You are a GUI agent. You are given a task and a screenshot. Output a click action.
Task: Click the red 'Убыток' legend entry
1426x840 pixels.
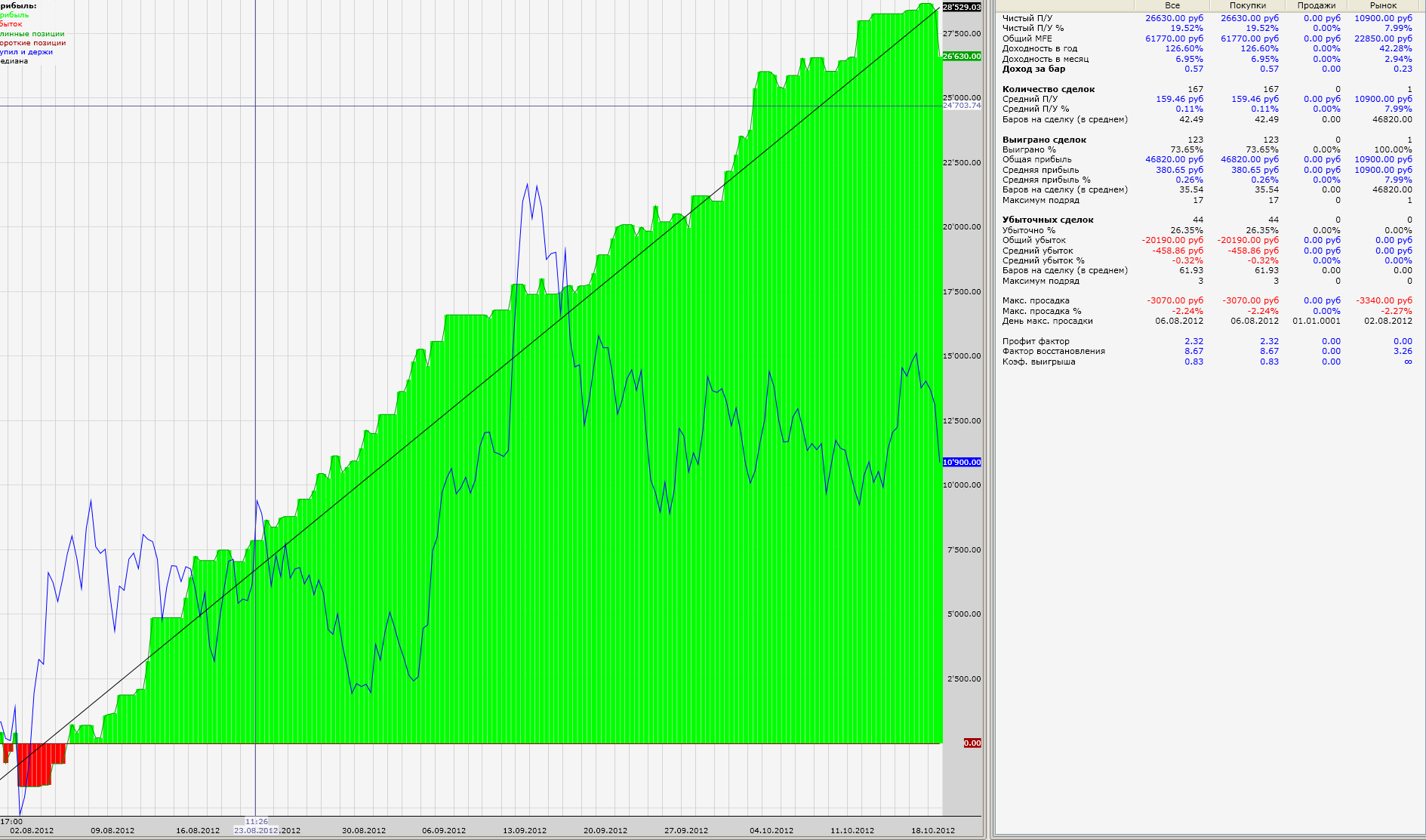(11, 24)
